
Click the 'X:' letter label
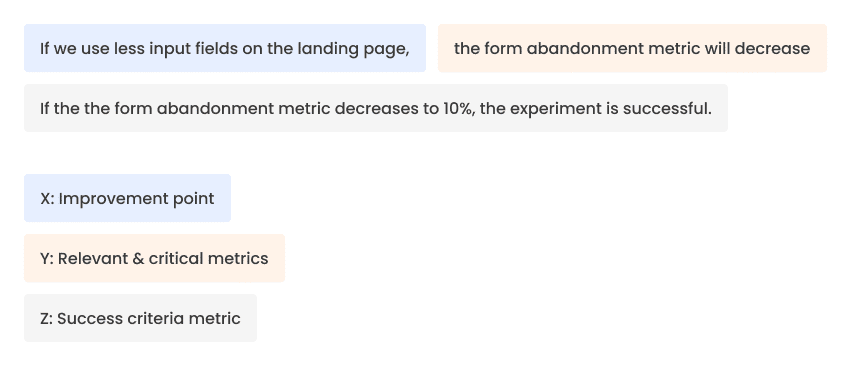[47, 199]
